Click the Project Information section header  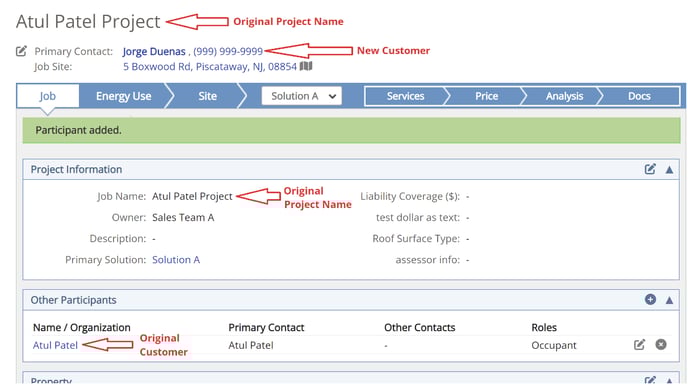pos(76,169)
